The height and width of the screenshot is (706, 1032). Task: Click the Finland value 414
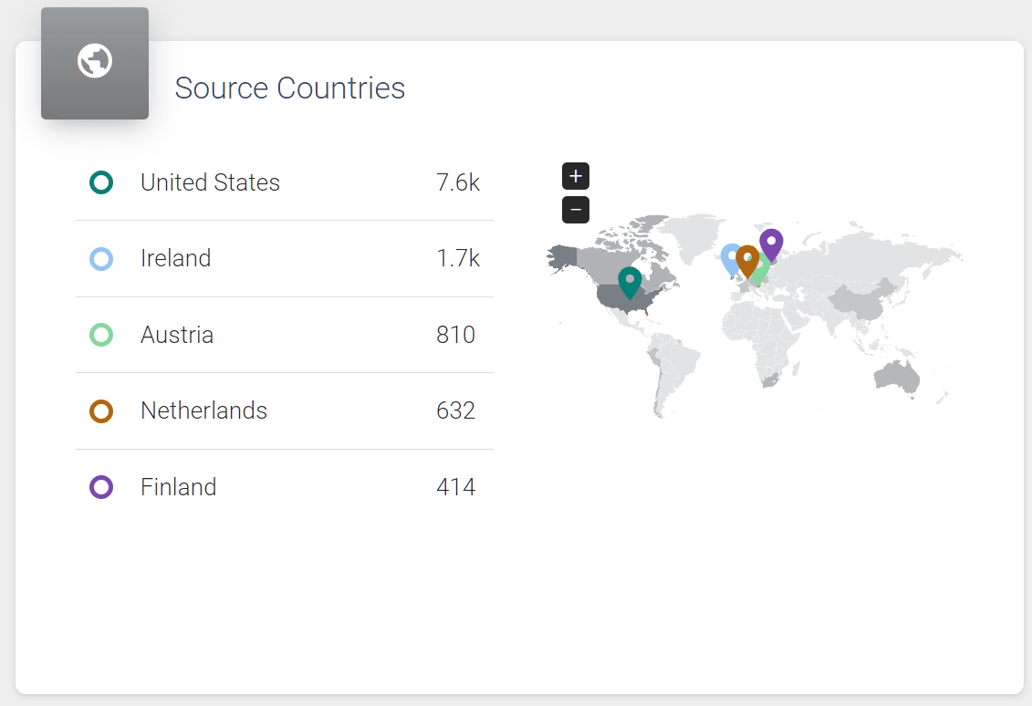[456, 487]
